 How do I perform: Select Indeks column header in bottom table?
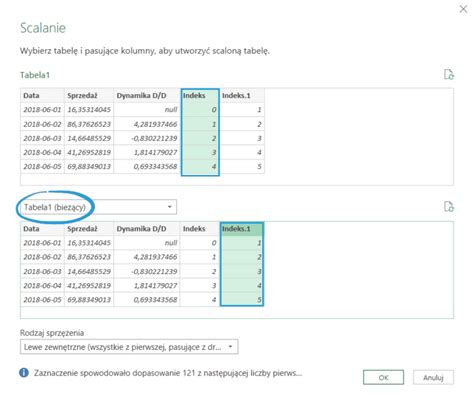click(x=200, y=229)
